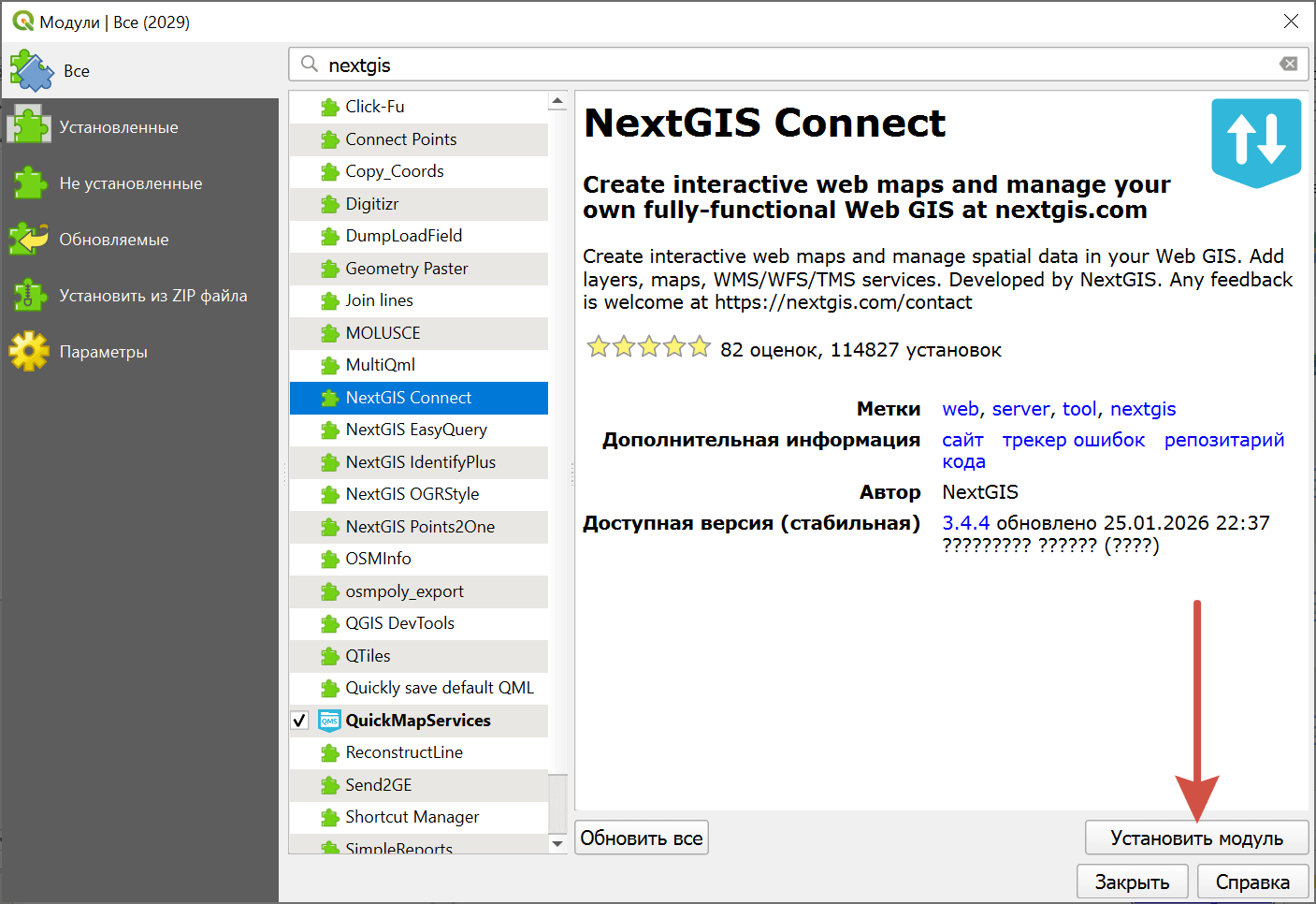This screenshot has height=904, width=1316.
Task: Click the five-star rating of the plugin
Action: (648, 349)
